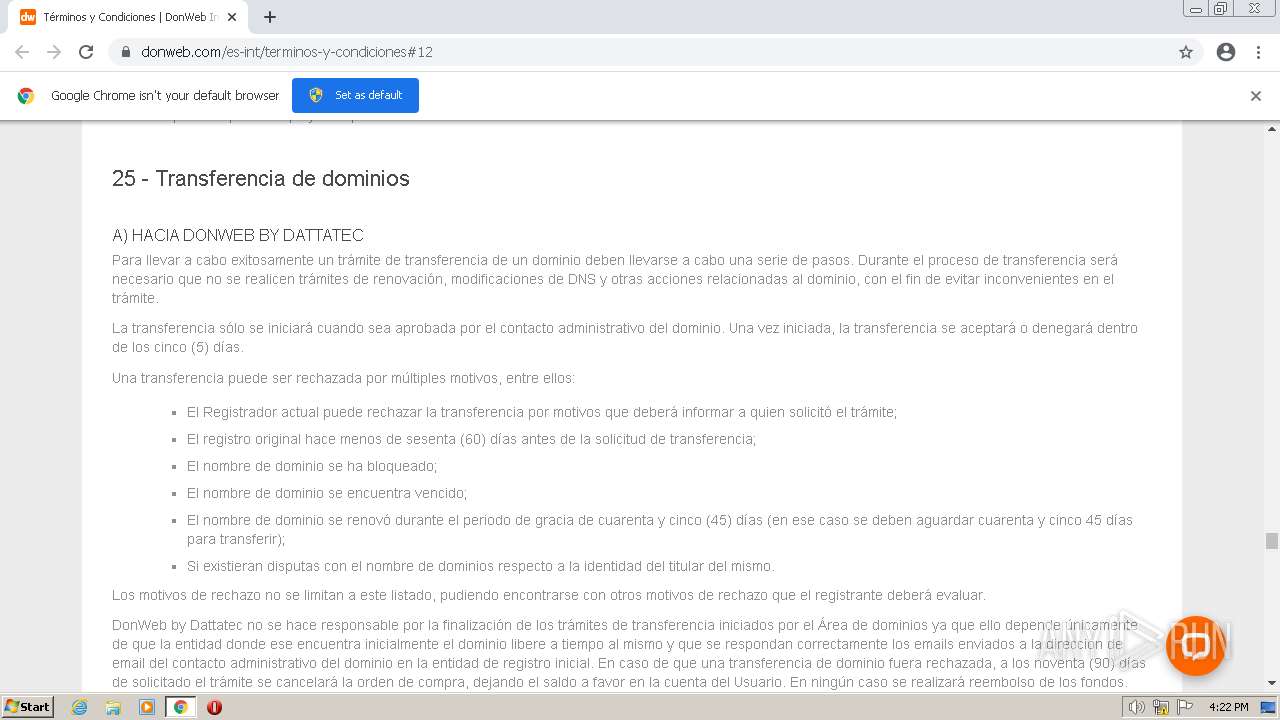Viewport: 1280px width, 720px height.
Task: Open the Windows Start menu
Action: point(28,706)
